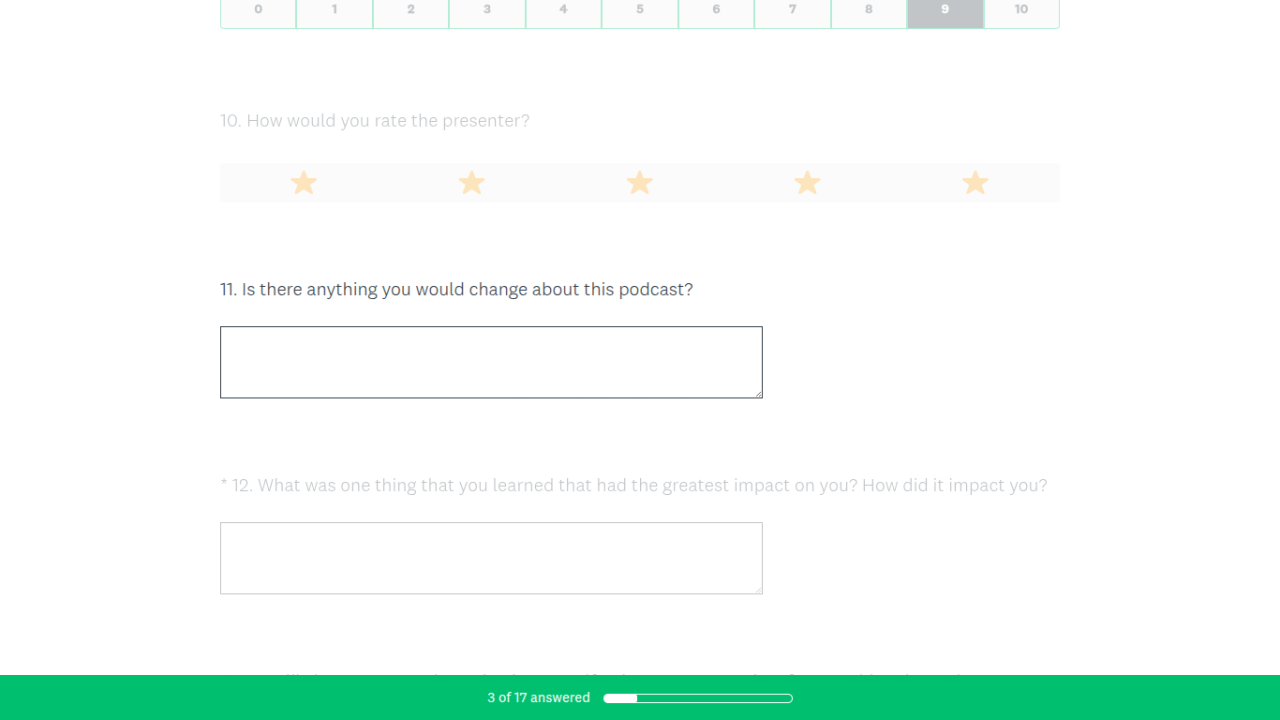Choose rating 2 on the scale

coord(411,11)
